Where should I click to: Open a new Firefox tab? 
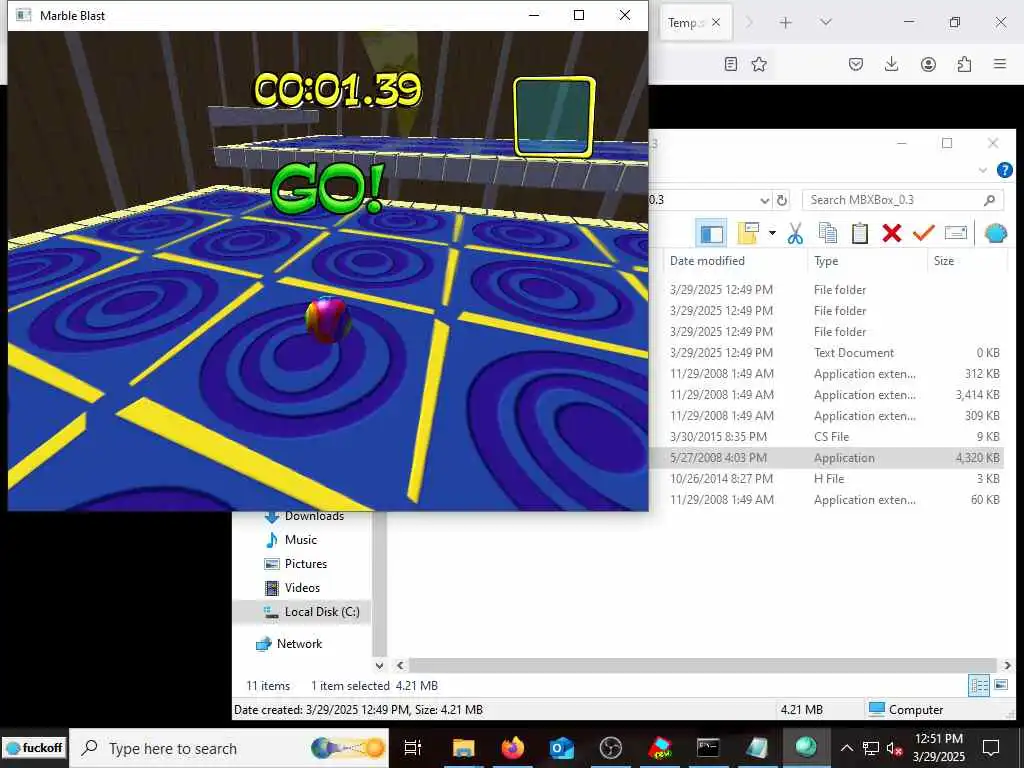(786, 22)
